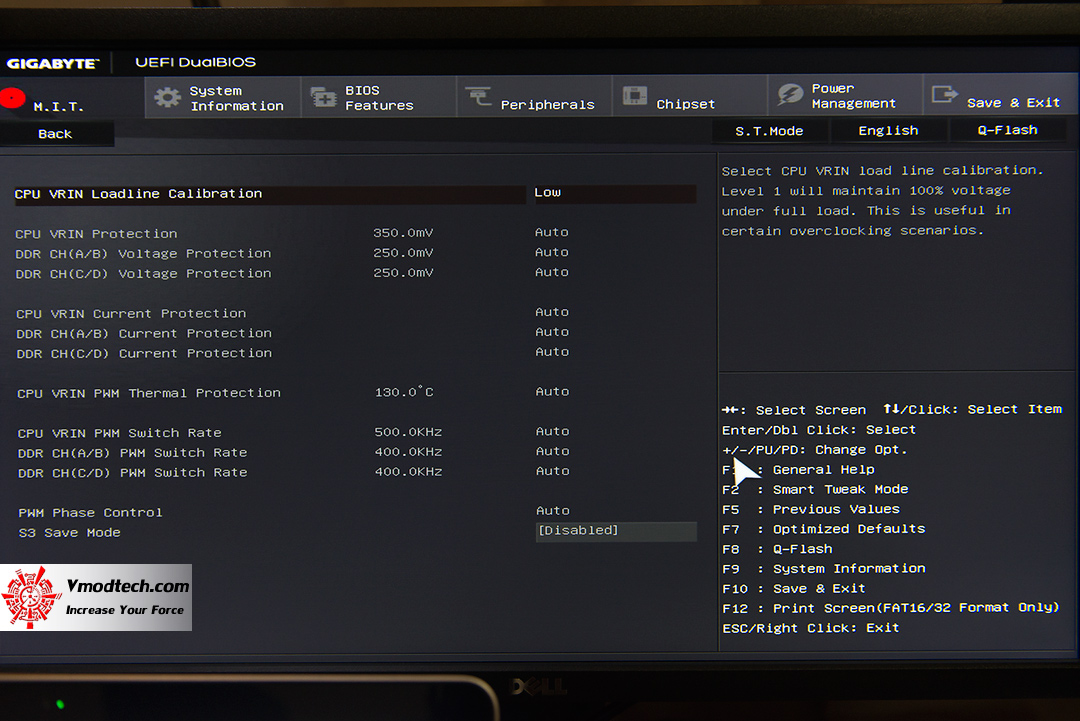The width and height of the screenshot is (1080, 721).
Task: Click the DDR CH(A/B) 400.0KHz value
Action: coord(408,452)
